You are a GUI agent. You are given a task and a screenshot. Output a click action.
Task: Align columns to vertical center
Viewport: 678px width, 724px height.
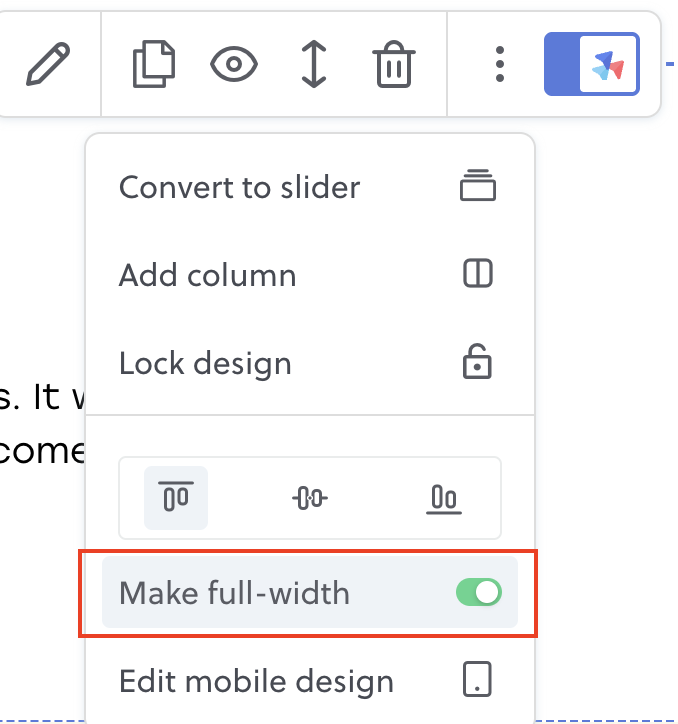309,498
